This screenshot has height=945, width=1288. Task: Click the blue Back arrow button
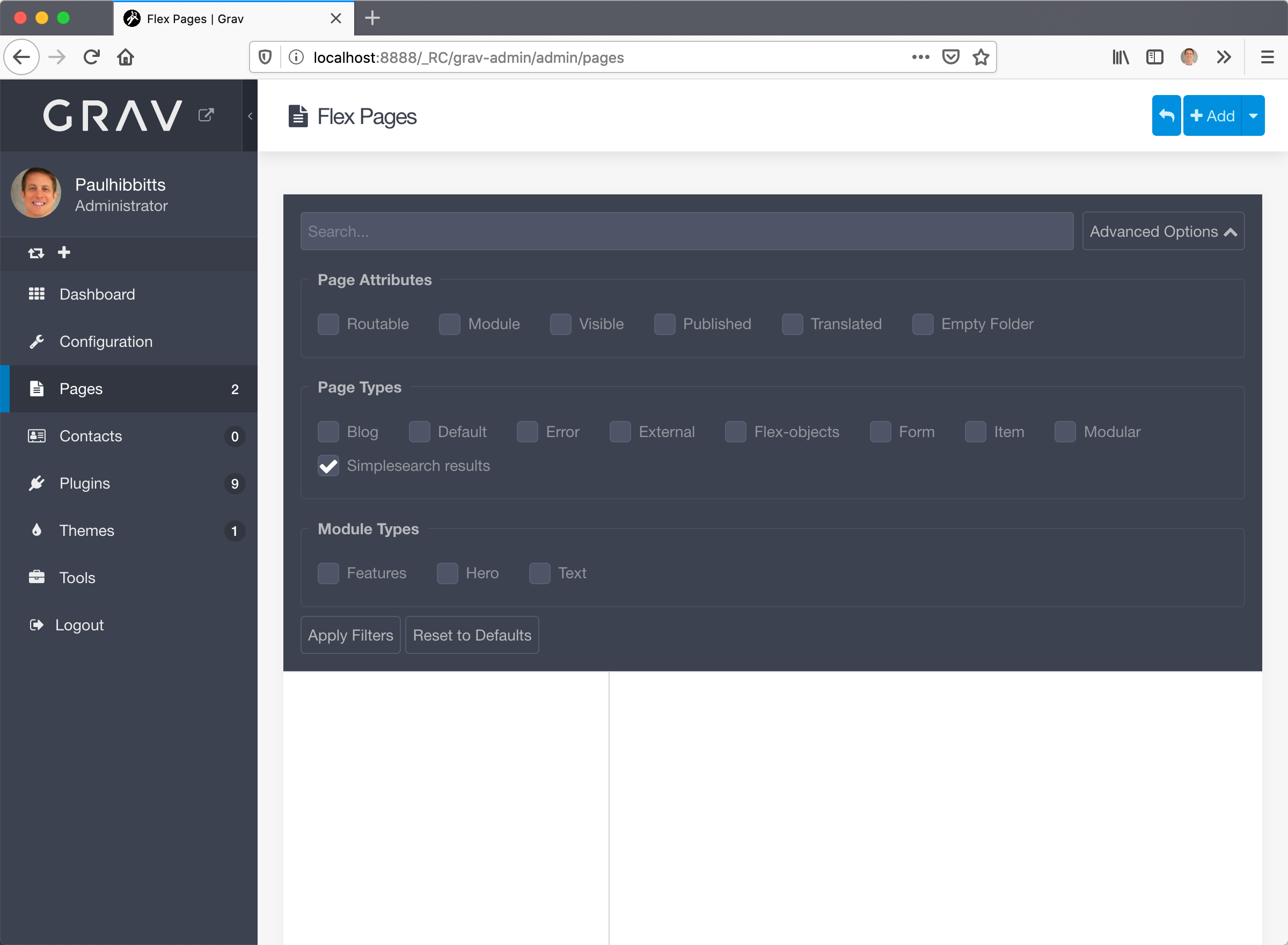click(1166, 115)
